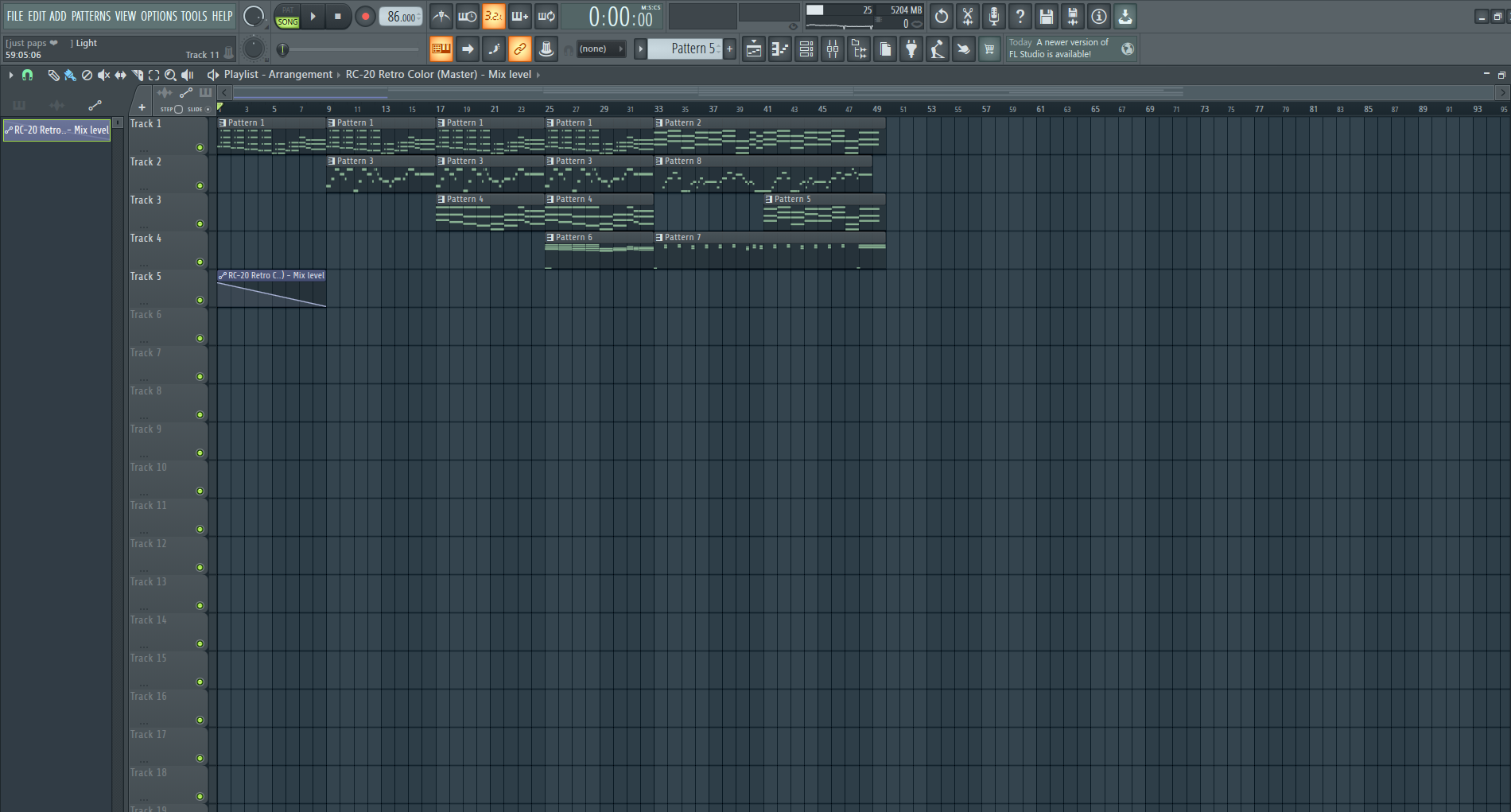The height and width of the screenshot is (812, 1511).
Task: Expand the Playlist options menu arrow
Action: click(11, 75)
